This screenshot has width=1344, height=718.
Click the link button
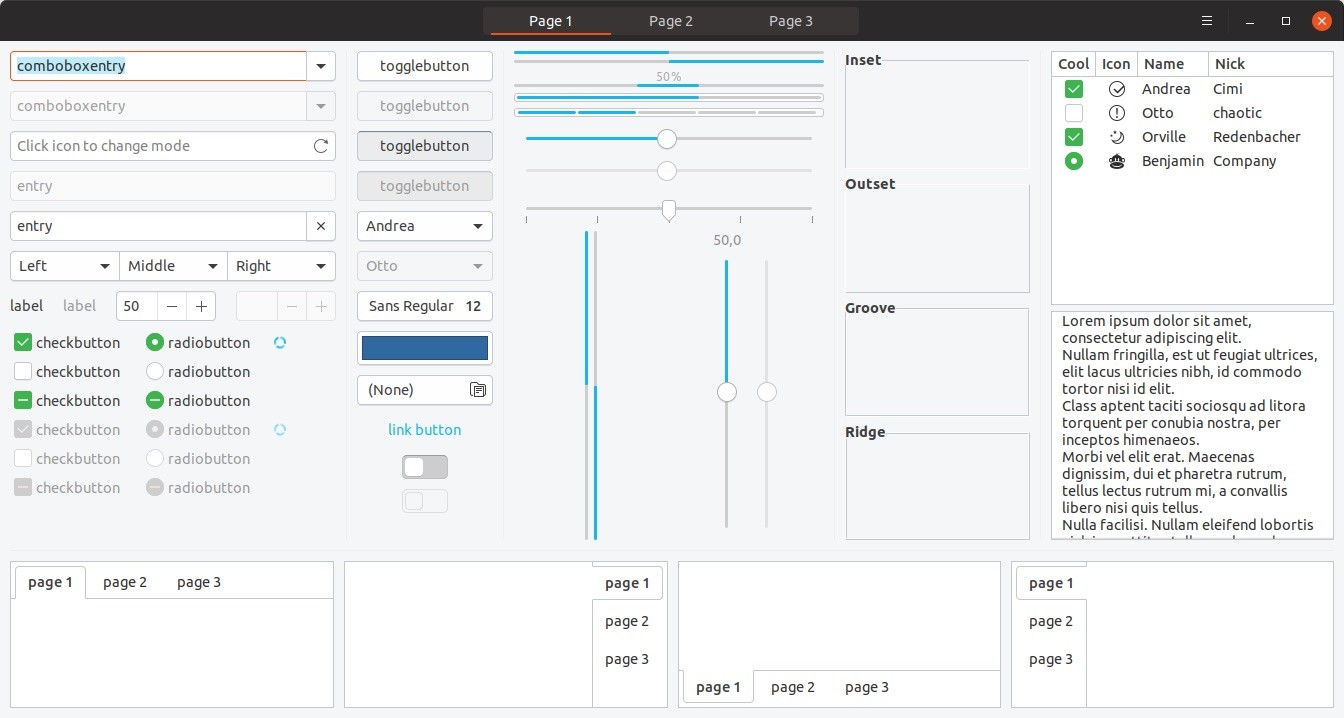coord(425,430)
